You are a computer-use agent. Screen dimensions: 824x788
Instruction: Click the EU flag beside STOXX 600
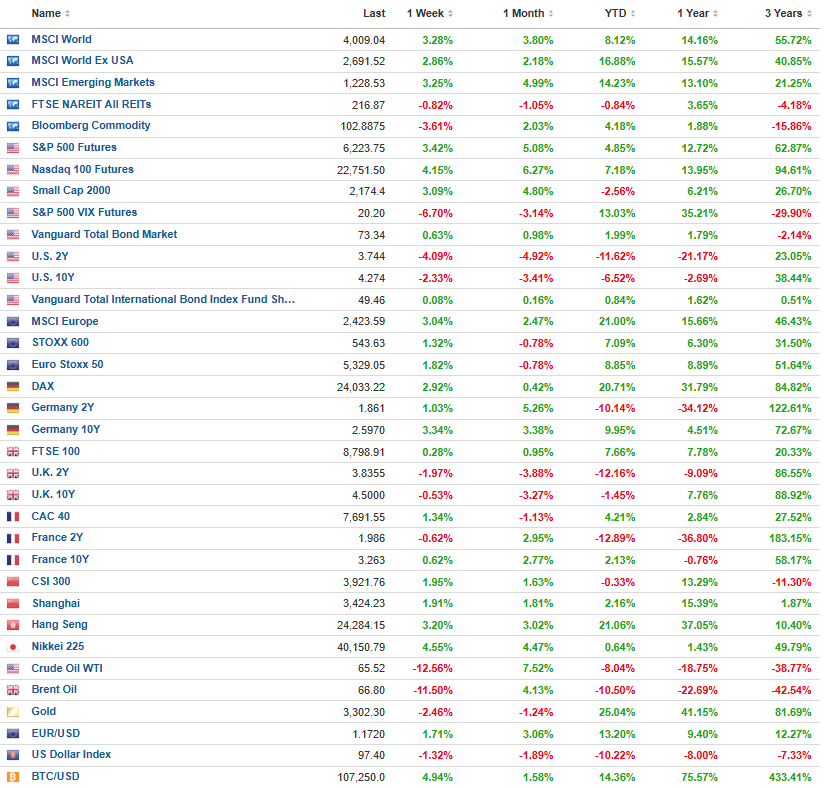pos(13,343)
